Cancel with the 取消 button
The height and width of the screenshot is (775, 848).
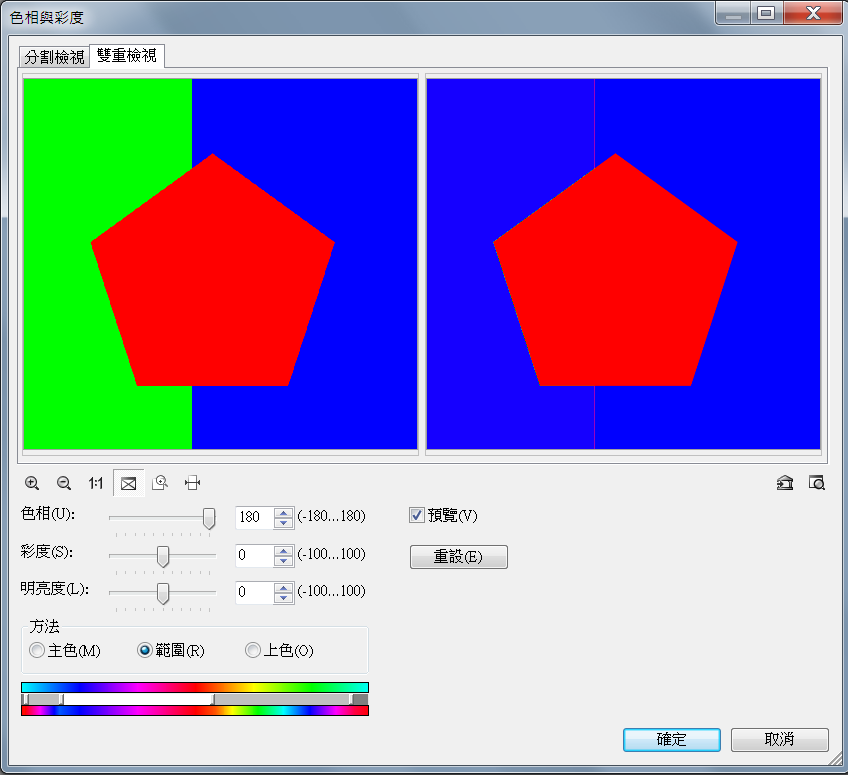point(779,739)
